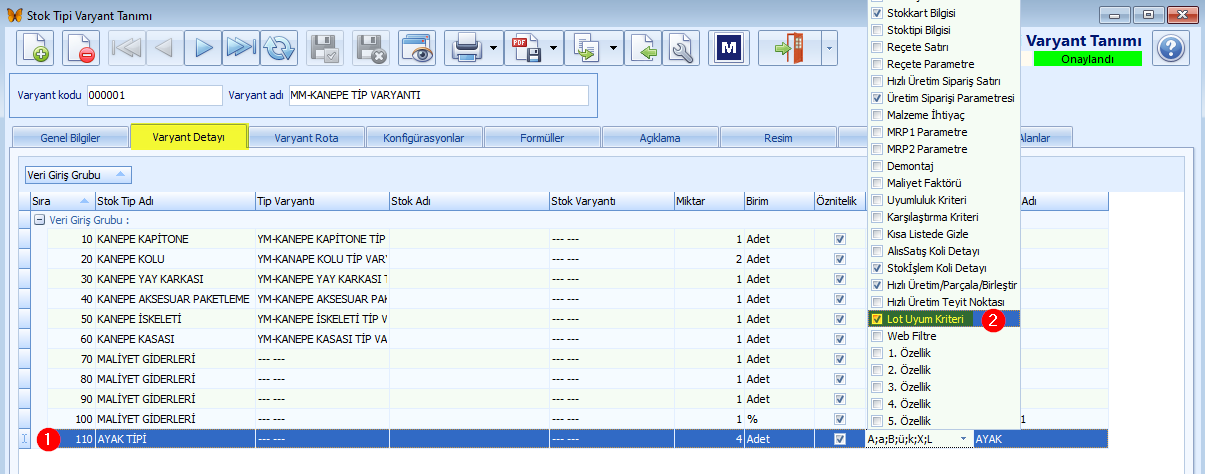Click the Varyant adı text field
Image resolution: width=1205 pixels, height=474 pixels.
tap(438, 95)
